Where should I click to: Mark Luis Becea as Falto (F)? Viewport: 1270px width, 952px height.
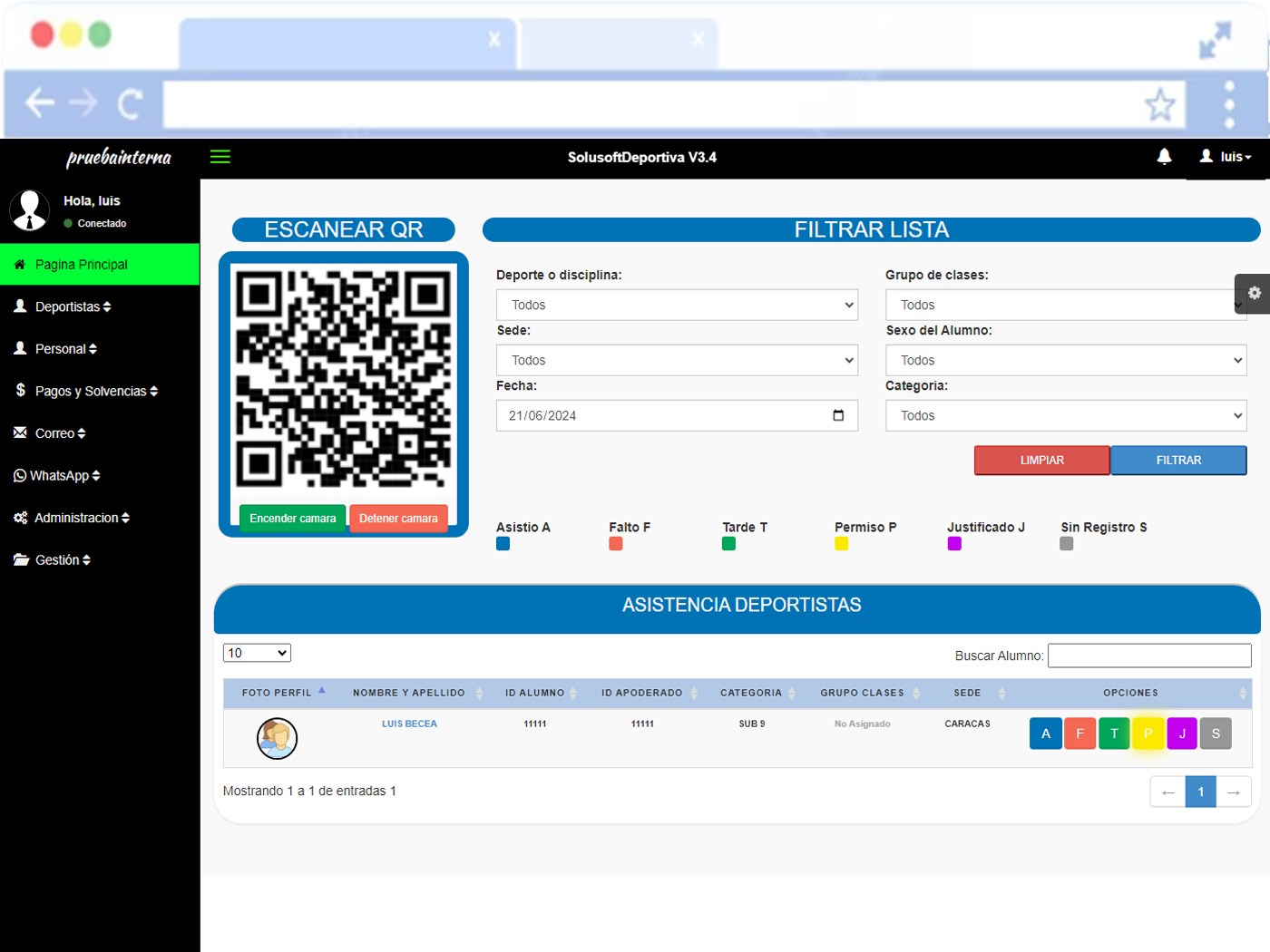1079,733
